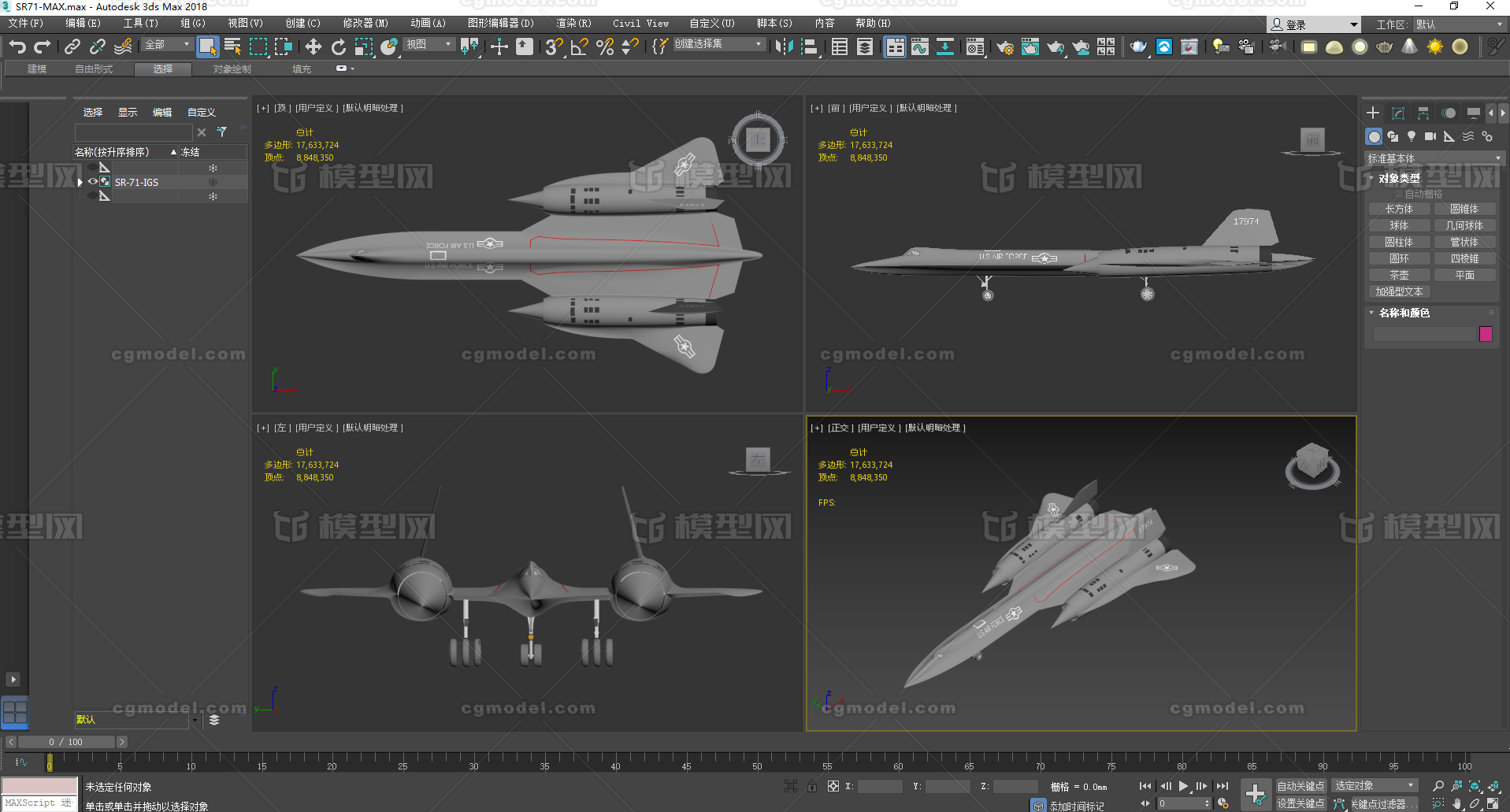The image size is (1510, 812).
Task: Activate Bind to Space Warp tool
Action: click(123, 46)
